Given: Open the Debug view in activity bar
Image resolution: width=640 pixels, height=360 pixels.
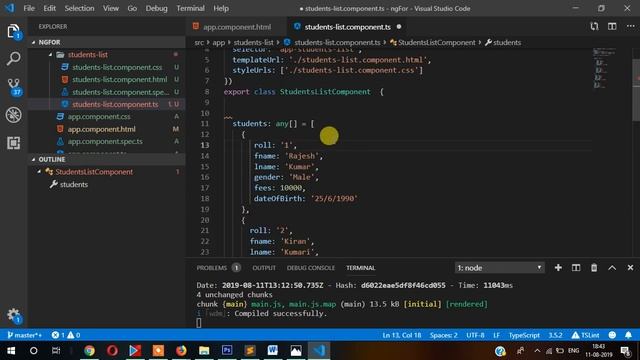Looking at the screenshot, I should (x=13, y=115).
